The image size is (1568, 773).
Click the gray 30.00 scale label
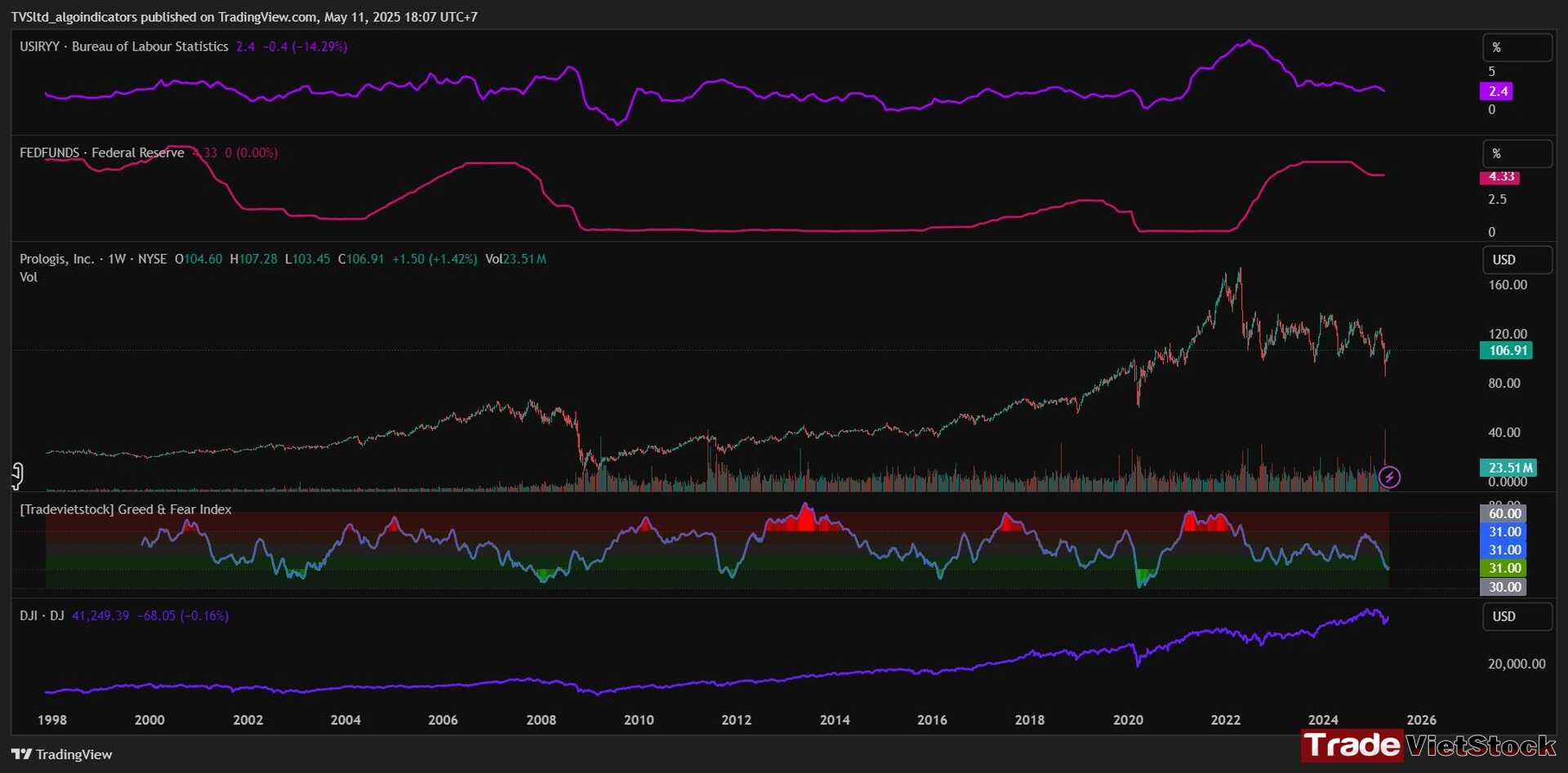tap(1503, 587)
